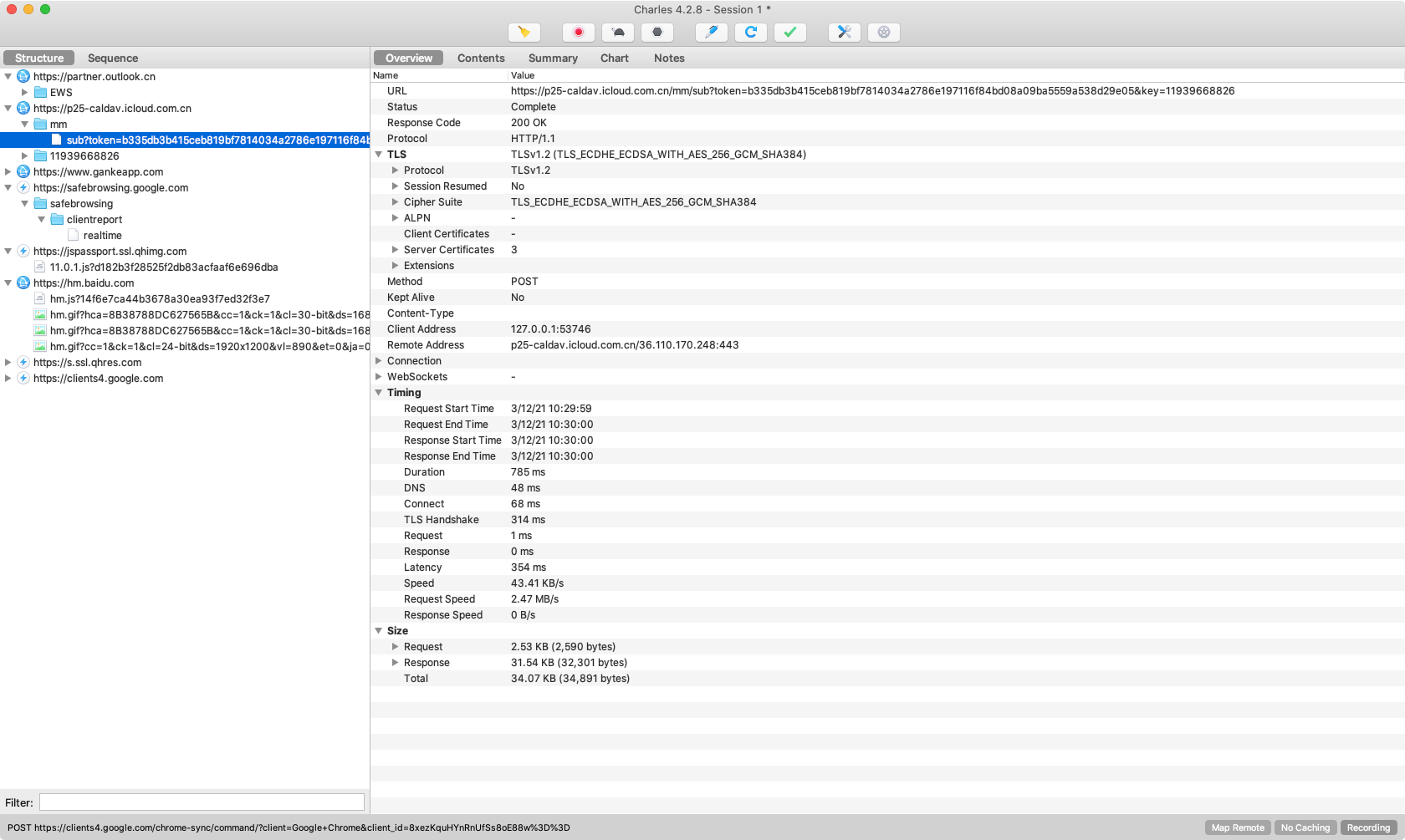Expand the Cipher Suite row
1405x840 pixels.
[x=396, y=202]
